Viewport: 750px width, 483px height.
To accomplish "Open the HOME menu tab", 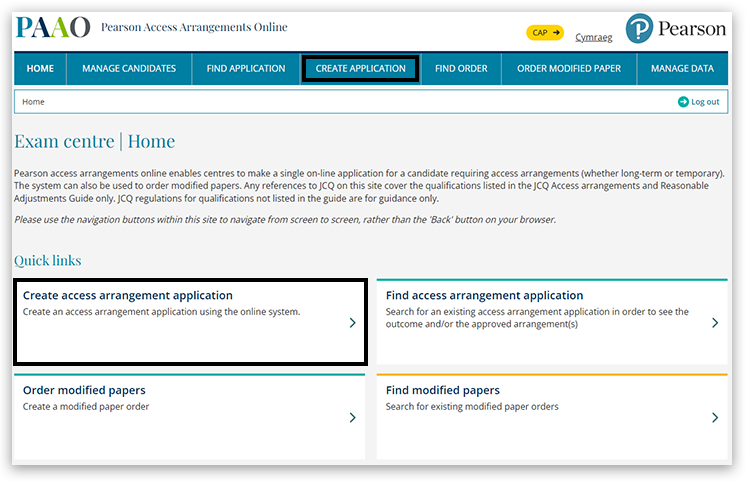I will [40, 69].
